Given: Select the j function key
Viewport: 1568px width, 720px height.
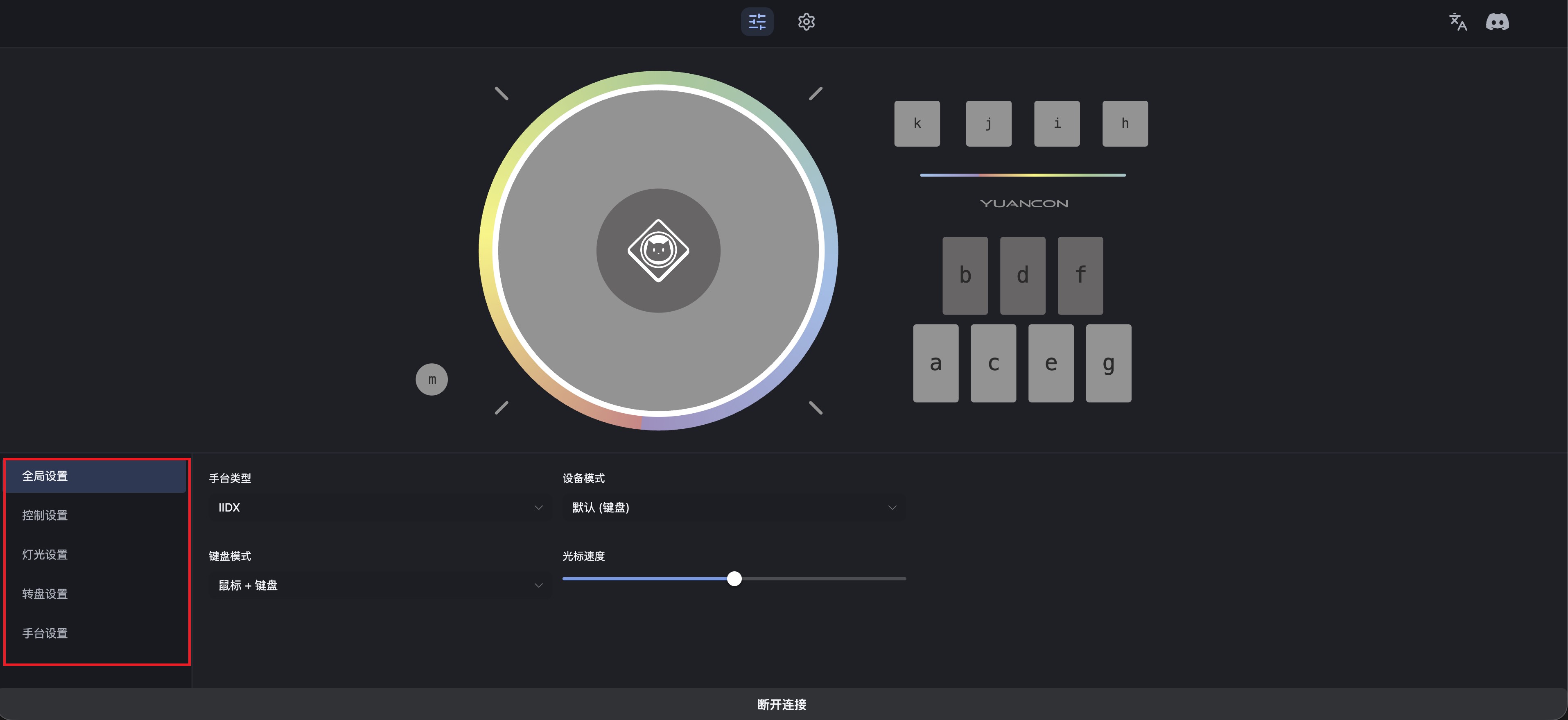Looking at the screenshot, I should (x=989, y=124).
